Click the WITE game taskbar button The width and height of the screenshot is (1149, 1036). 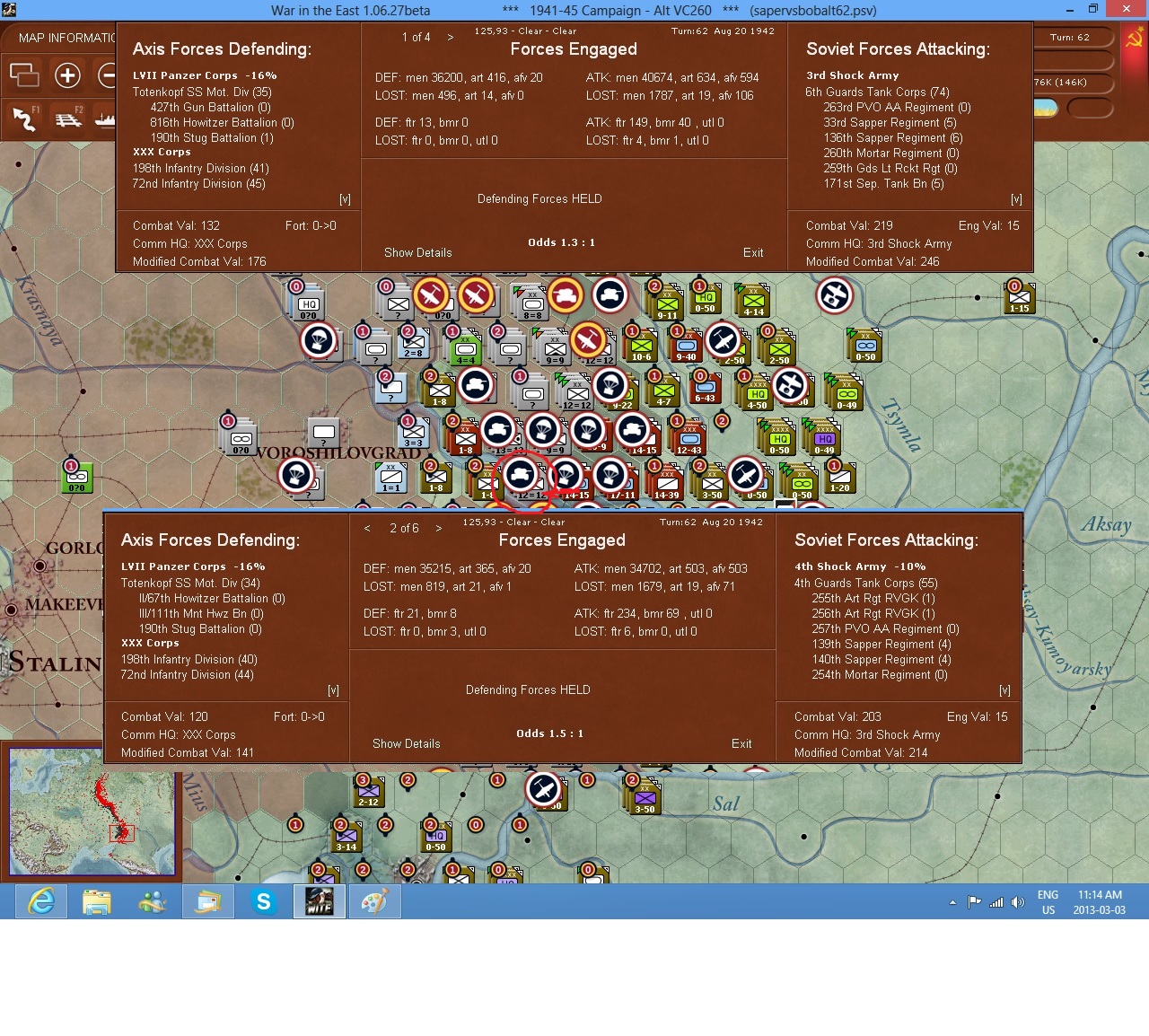(x=320, y=901)
